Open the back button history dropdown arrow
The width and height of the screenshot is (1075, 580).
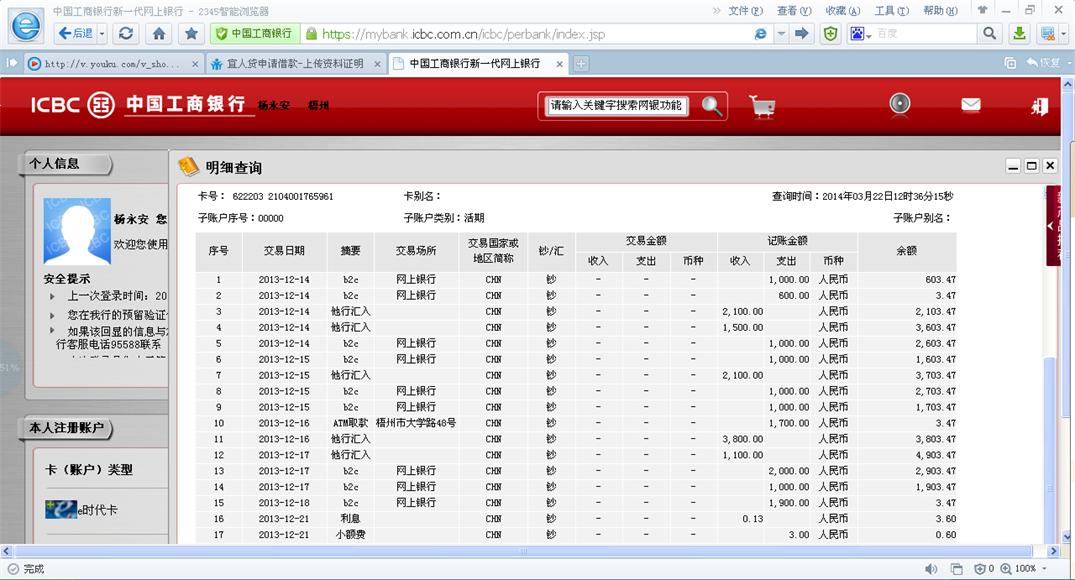101,33
